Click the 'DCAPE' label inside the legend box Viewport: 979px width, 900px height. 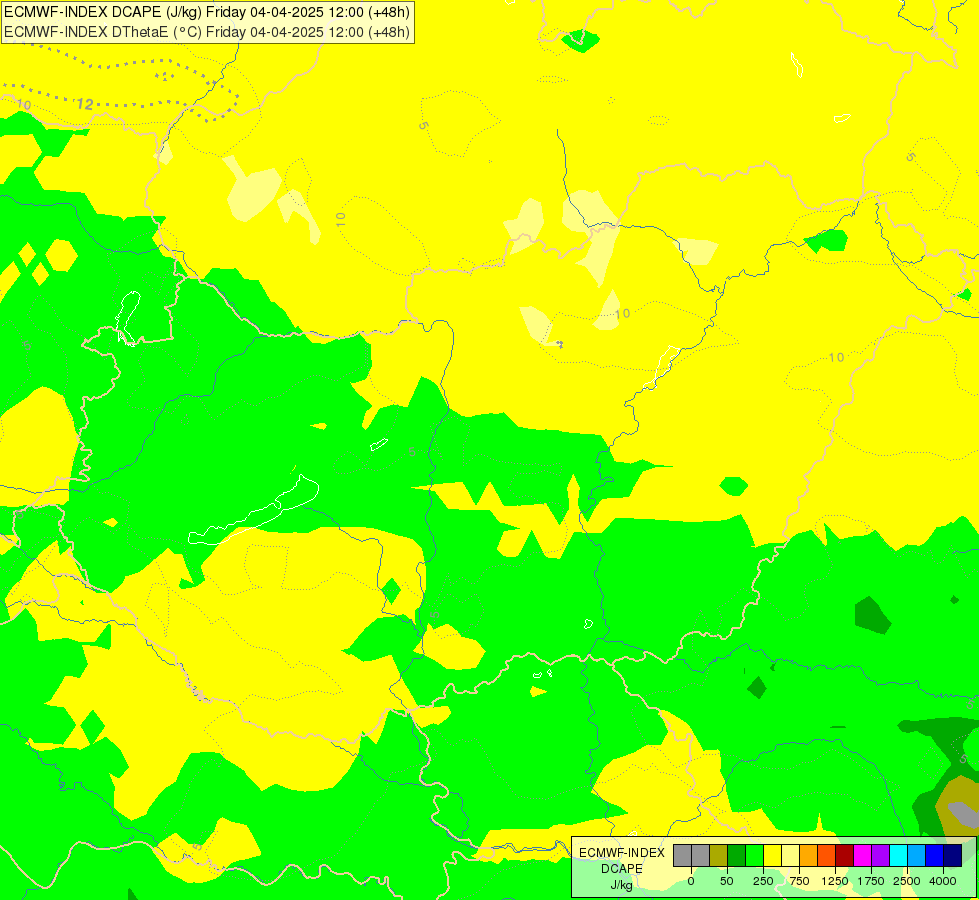(x=621, y=869)
